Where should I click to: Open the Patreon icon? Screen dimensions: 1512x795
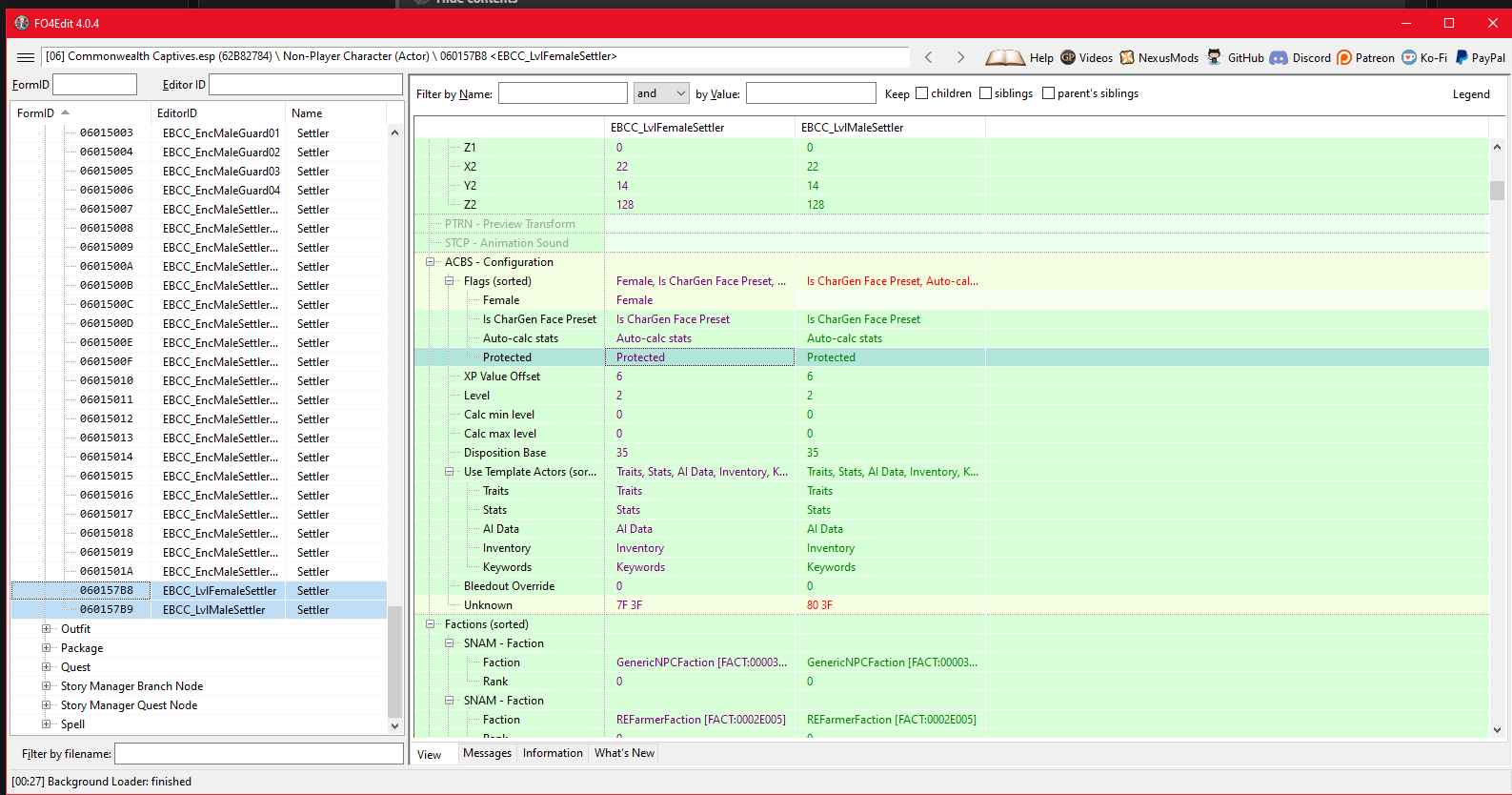tap(1344, 57)
